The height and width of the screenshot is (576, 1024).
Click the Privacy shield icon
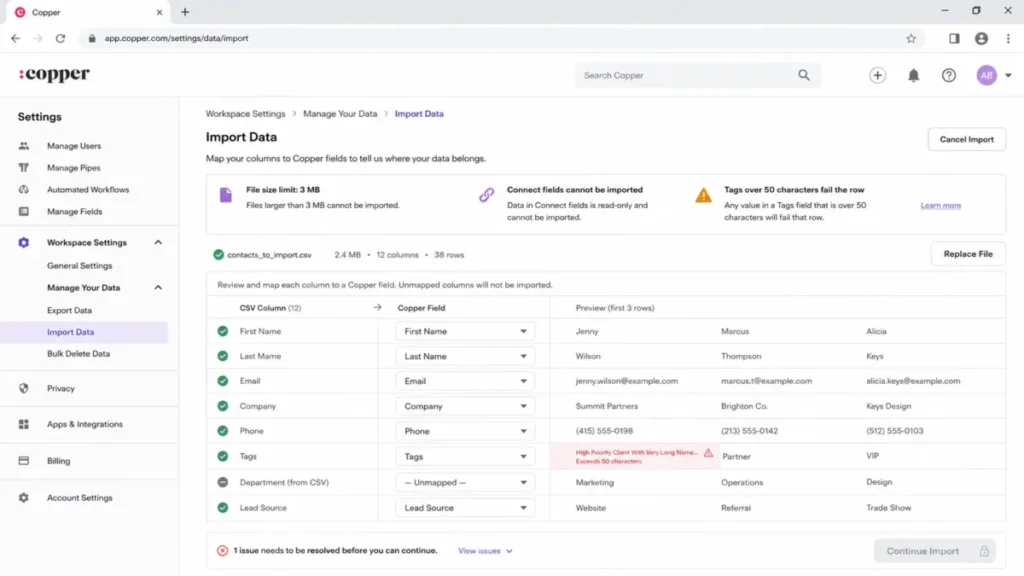tap(24, 388)
